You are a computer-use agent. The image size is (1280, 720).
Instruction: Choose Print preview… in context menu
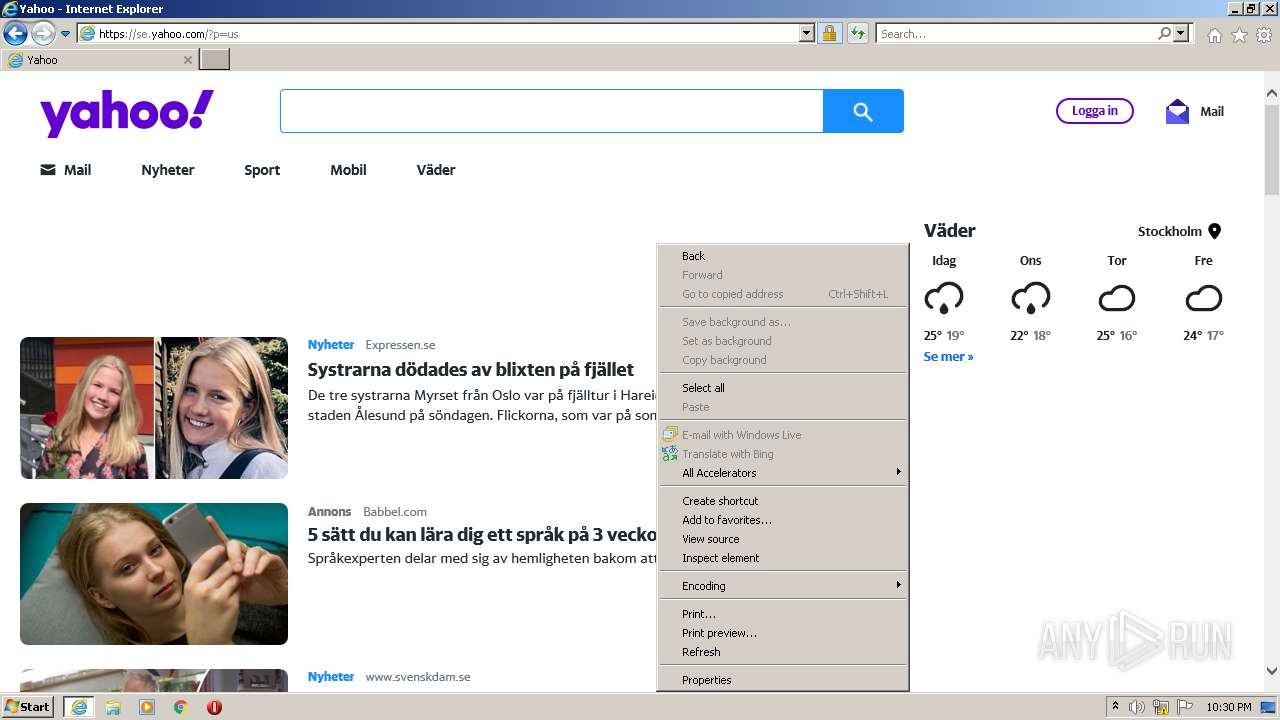point(783,633)
